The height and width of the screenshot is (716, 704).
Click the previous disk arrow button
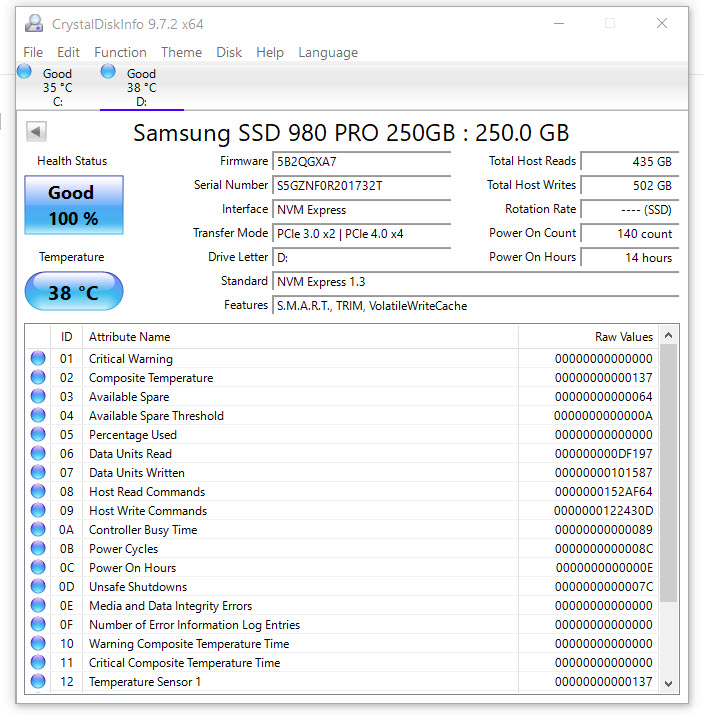coord(36,131)
